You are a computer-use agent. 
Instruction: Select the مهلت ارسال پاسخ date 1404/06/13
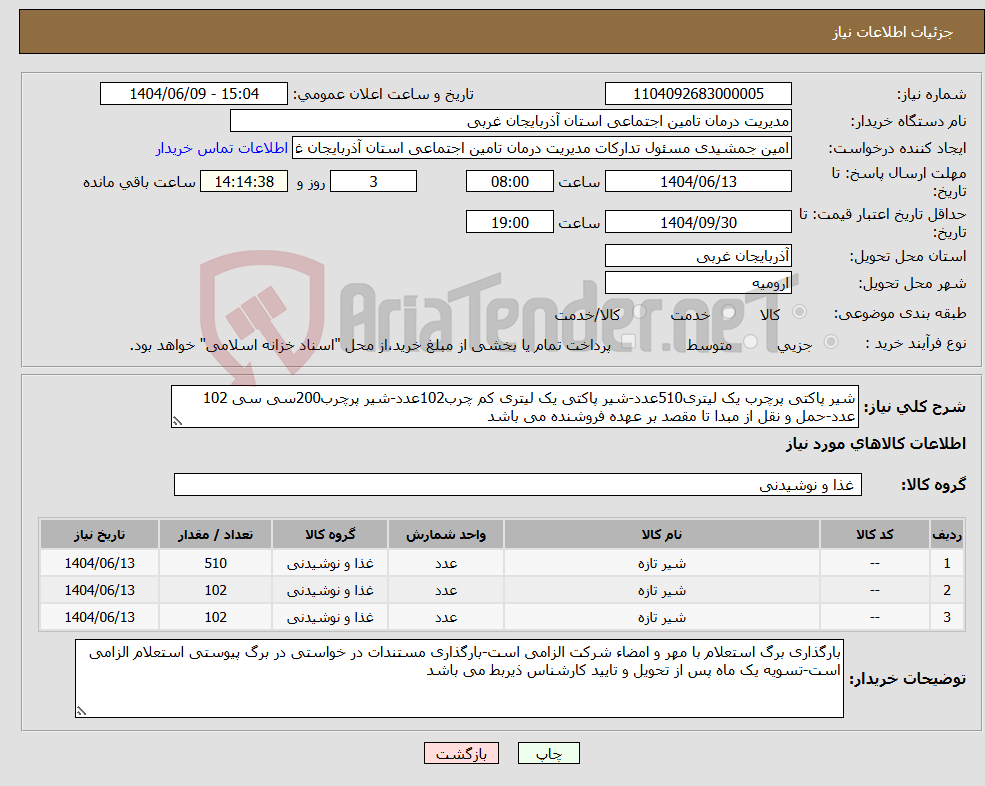[x=697, y=181]
